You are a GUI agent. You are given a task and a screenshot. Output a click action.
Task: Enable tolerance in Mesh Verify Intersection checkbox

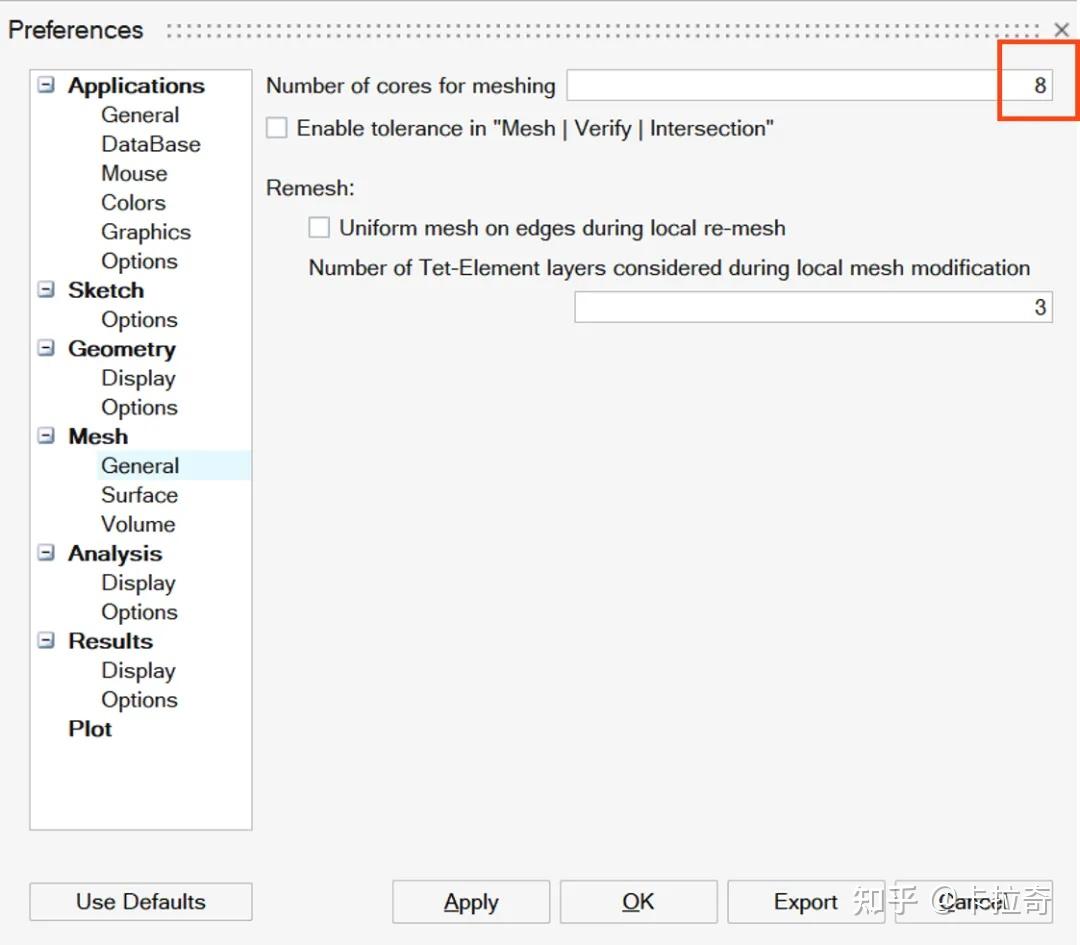(x=277, y=128)
